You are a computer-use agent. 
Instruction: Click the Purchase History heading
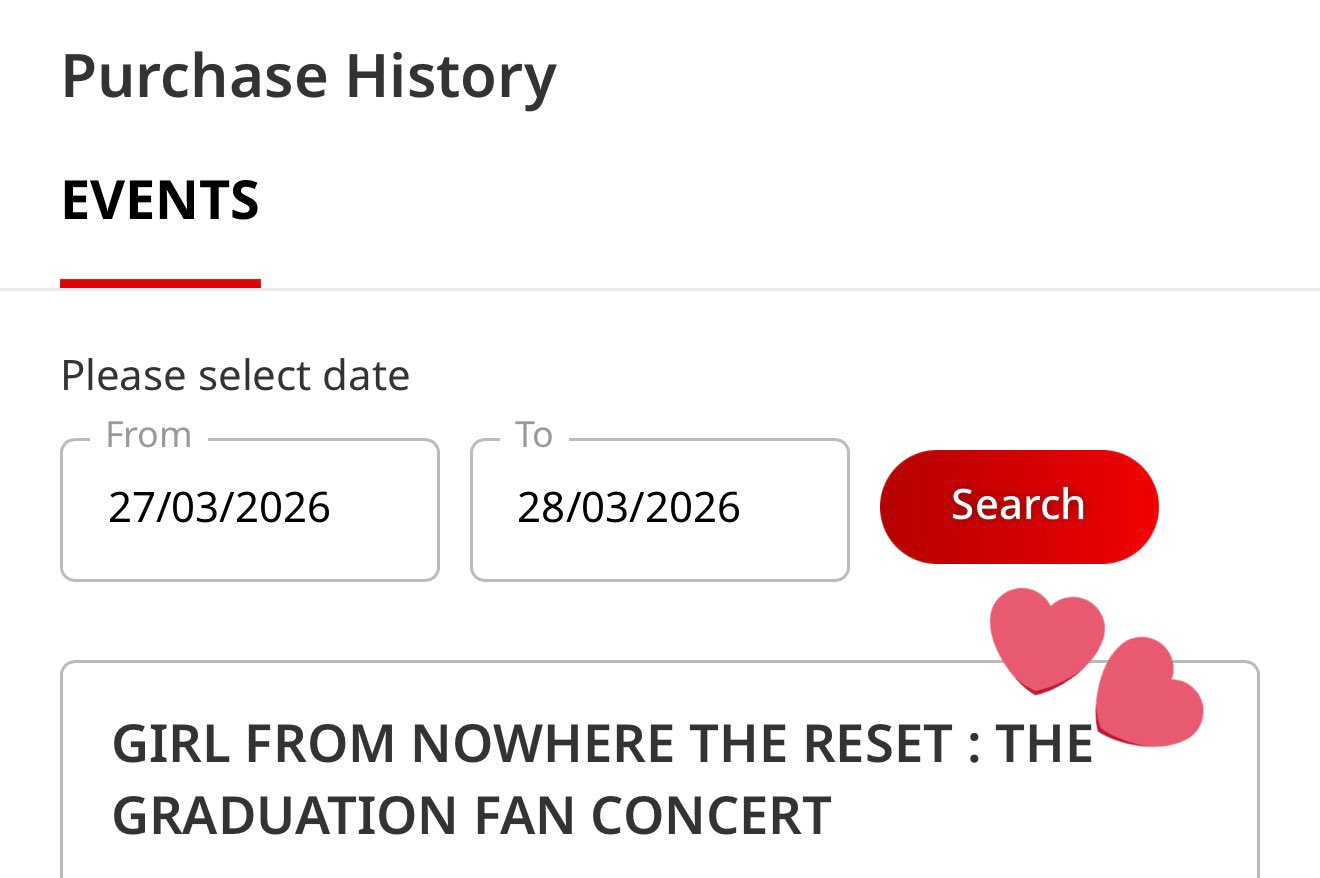click(x=308, y=76)
